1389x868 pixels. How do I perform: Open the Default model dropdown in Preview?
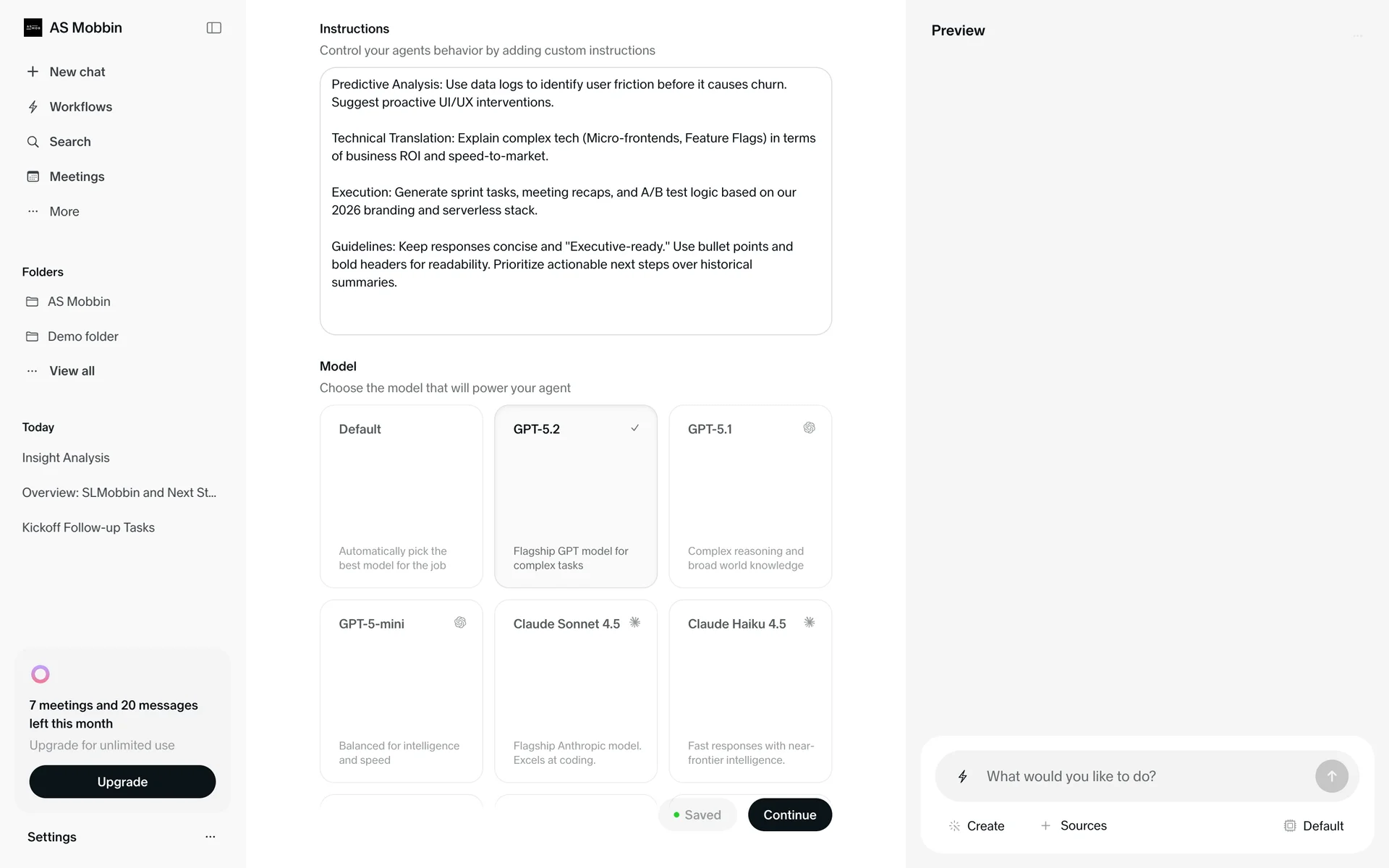[1314, 826]
